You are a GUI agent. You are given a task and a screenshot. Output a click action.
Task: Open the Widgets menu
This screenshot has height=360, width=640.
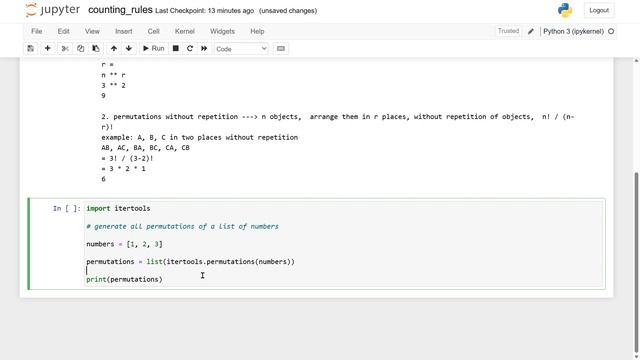click(222, 31)
